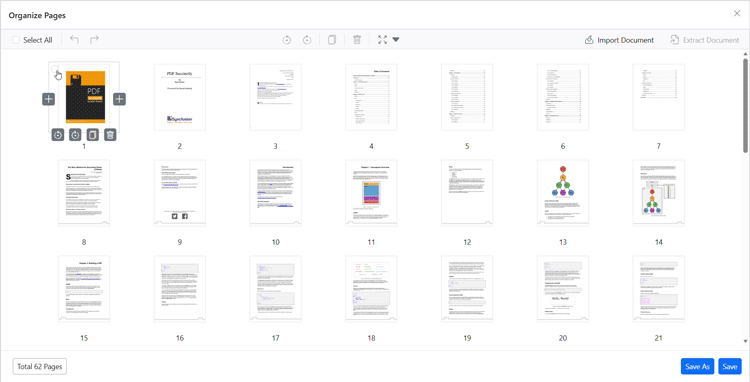
Task: Insert a blank page right of page 1
Action: [x=120, y=99]
